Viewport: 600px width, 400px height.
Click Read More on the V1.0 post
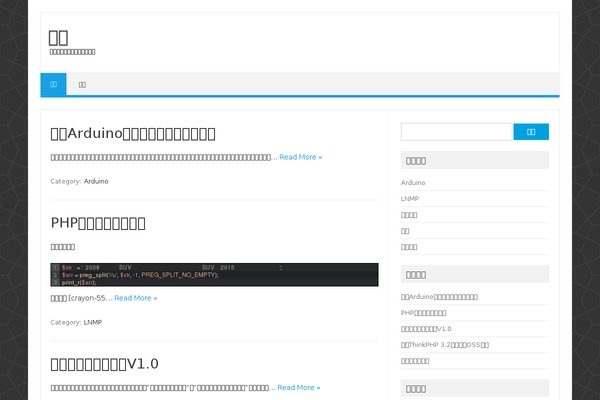pyautogui.click(x=299, y=387)
